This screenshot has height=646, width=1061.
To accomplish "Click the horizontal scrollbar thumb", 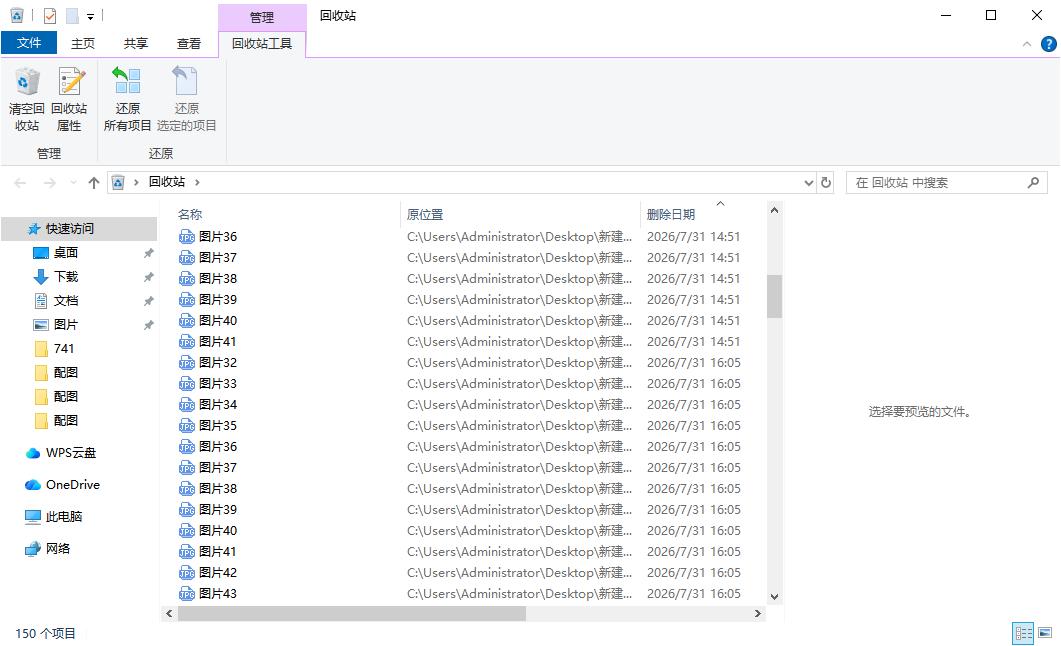I will pyautogui.click(x=352, y=614).
